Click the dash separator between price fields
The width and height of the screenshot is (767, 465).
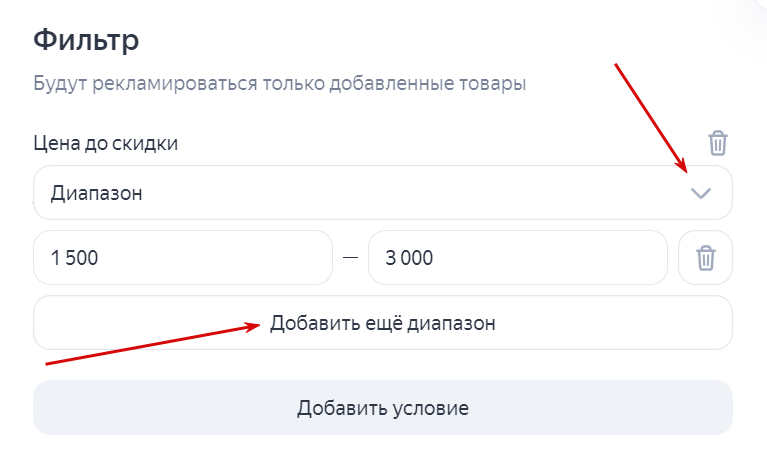click(350, 258)
